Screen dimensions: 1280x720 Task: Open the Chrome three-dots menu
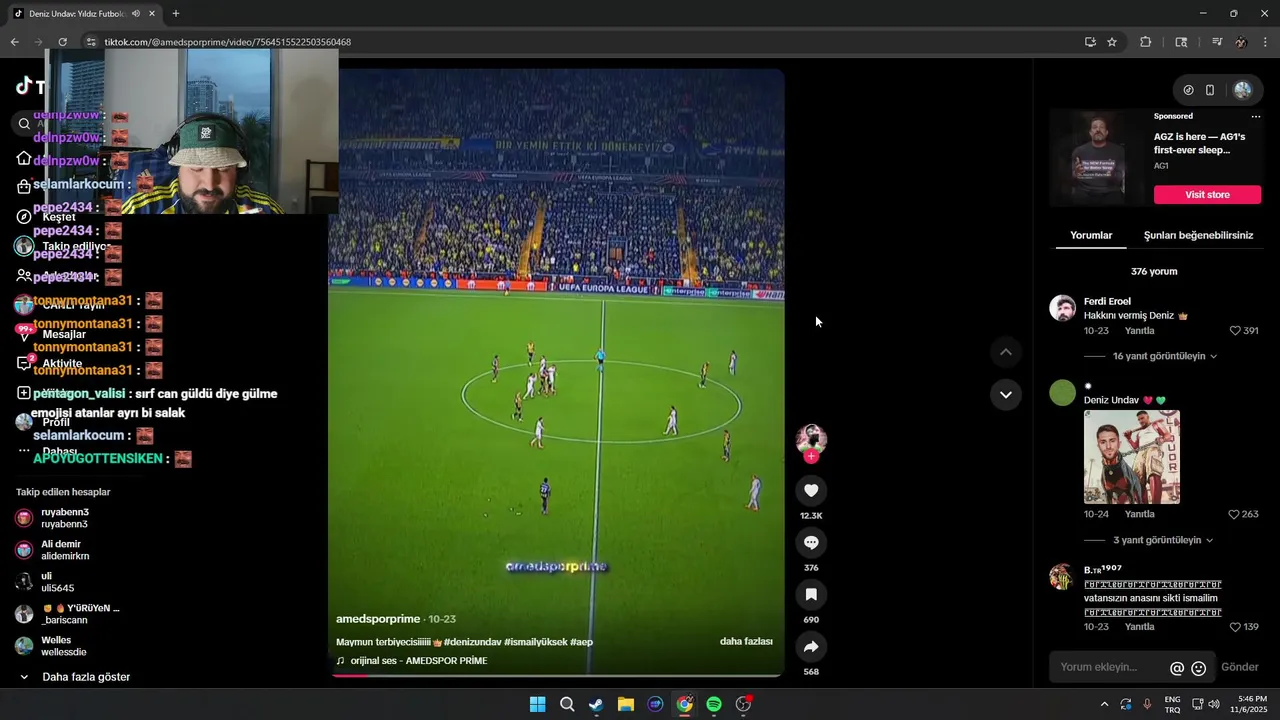click(x=1266, y=42)
